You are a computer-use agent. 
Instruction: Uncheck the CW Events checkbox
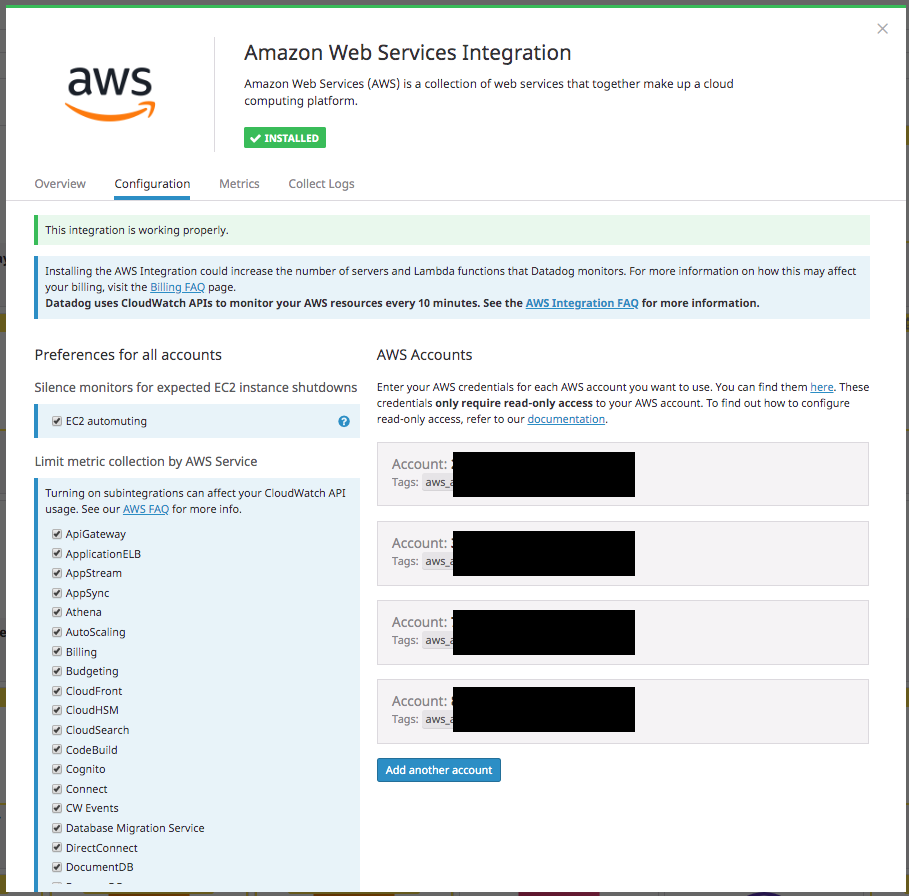click(57, 808)
